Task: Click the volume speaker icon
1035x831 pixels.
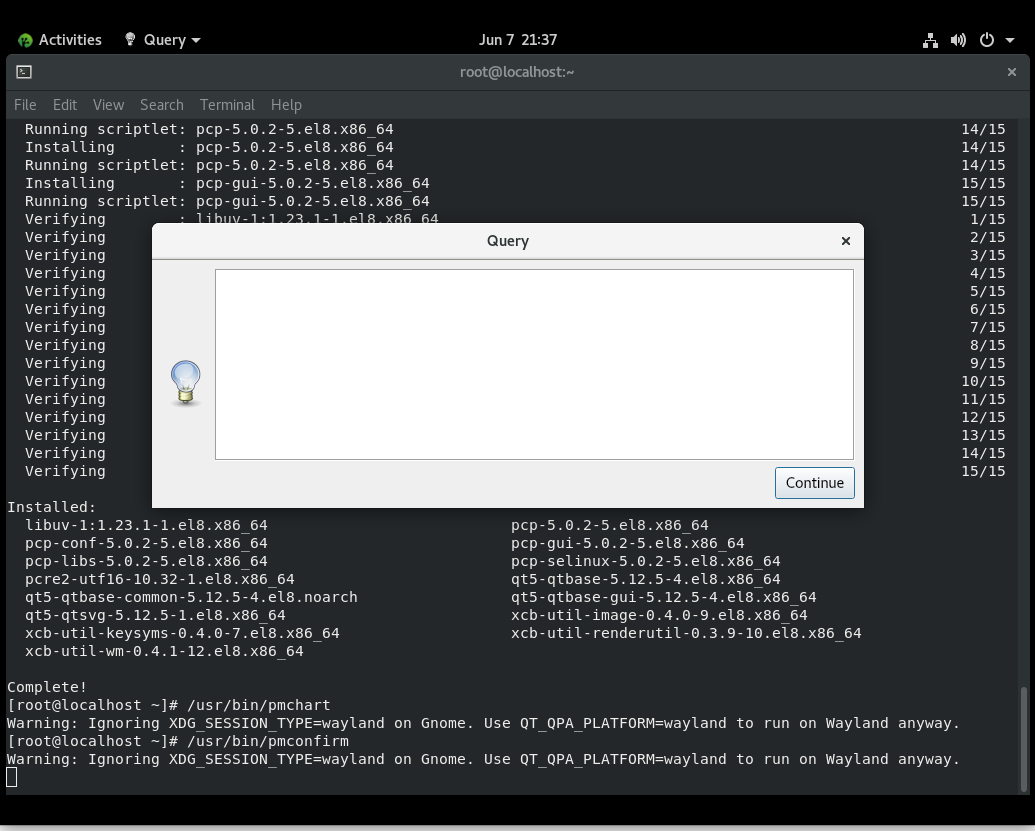Action: pos(958,40)
